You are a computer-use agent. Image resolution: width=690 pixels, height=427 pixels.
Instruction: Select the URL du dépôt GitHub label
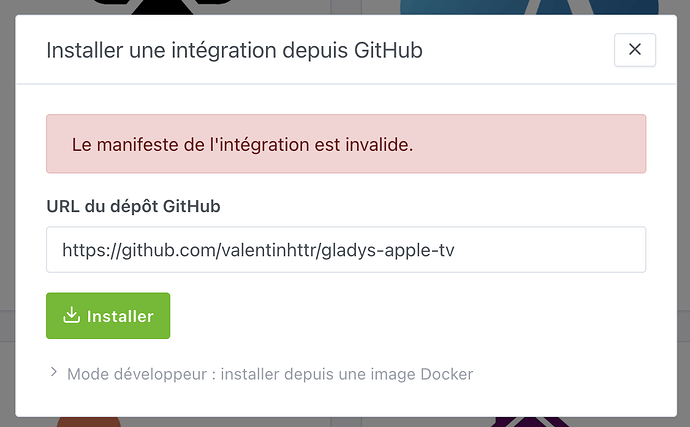[133, 206]
